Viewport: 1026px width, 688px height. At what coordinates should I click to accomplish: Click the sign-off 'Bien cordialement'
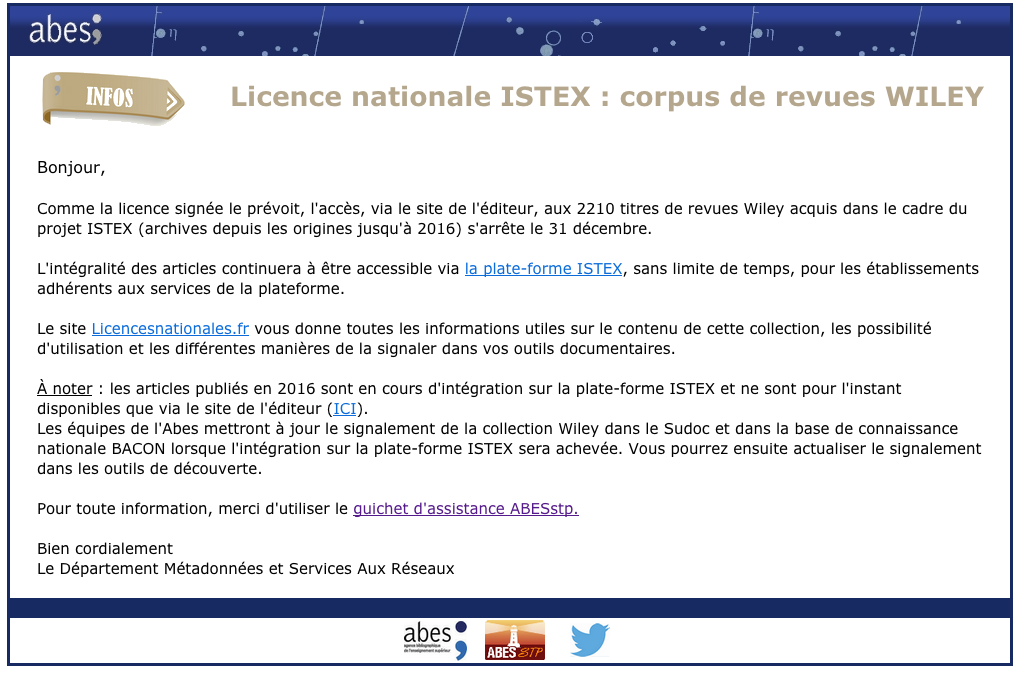(105, 549)
